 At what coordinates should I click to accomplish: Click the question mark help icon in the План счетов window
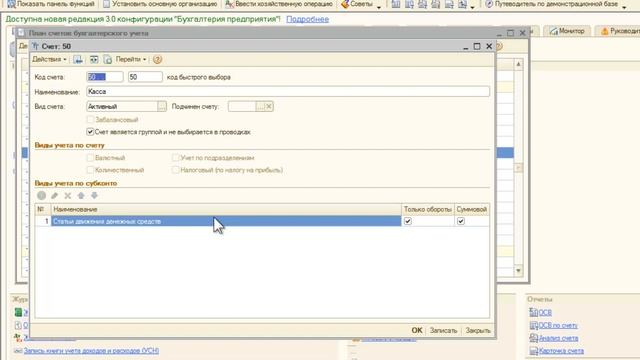499,47
